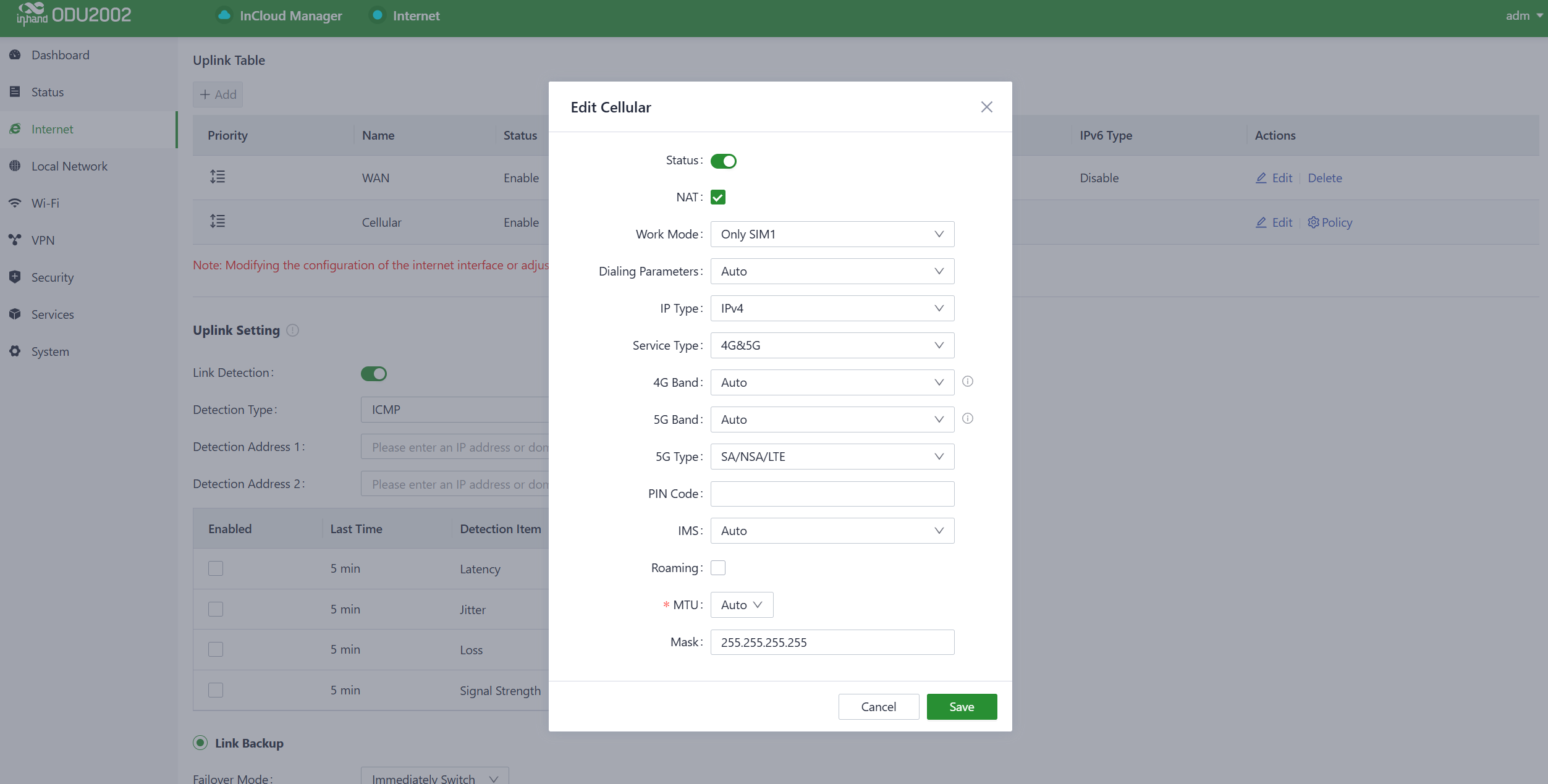Go to Wi-Fi section in sidebar
Viewport: 1548px width, 784px height.
[45, 203]
